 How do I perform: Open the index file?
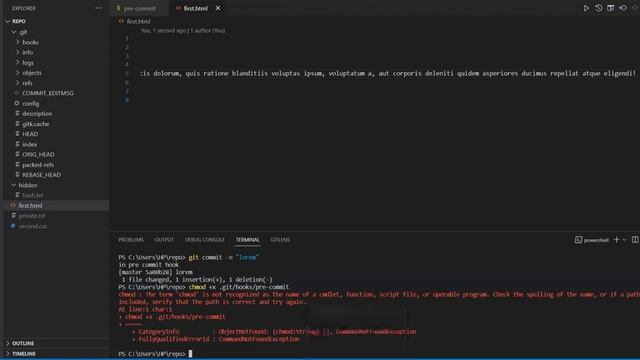click(x=29, y=144)
